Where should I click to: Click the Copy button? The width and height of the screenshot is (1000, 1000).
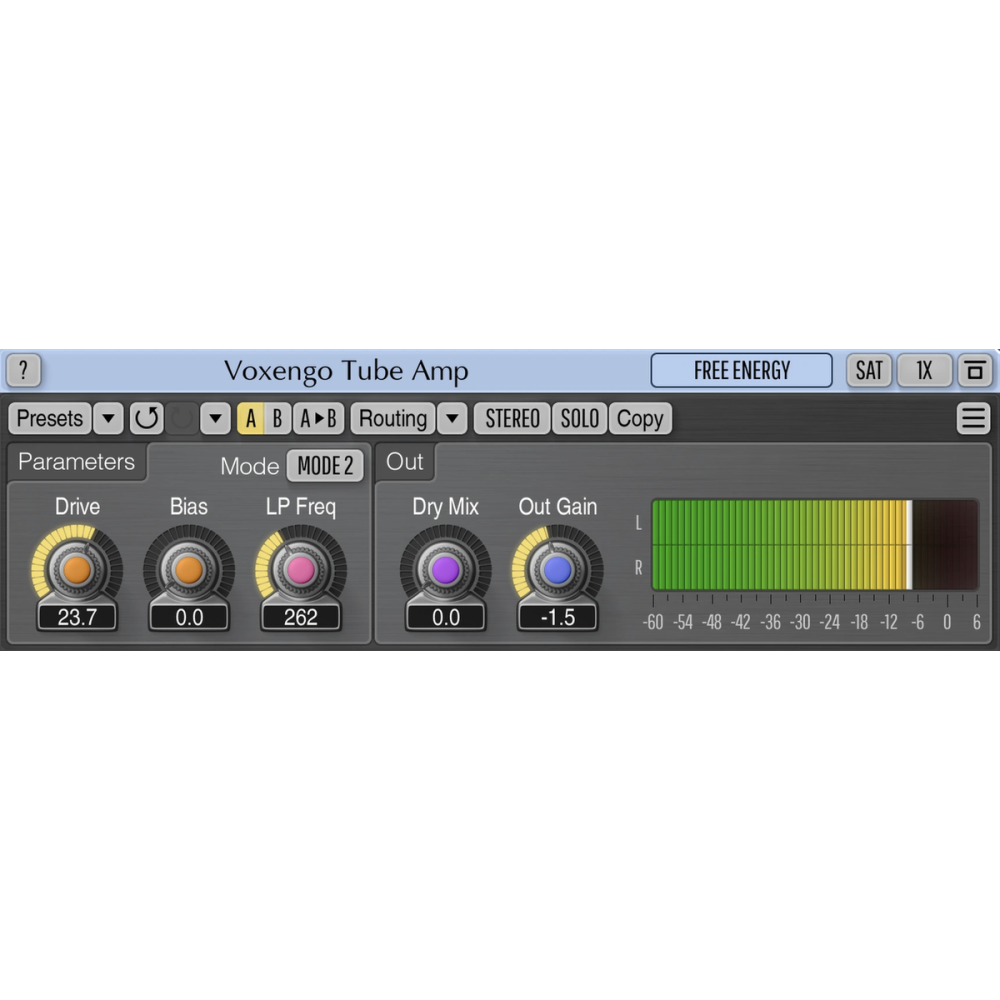coord(640,418)
